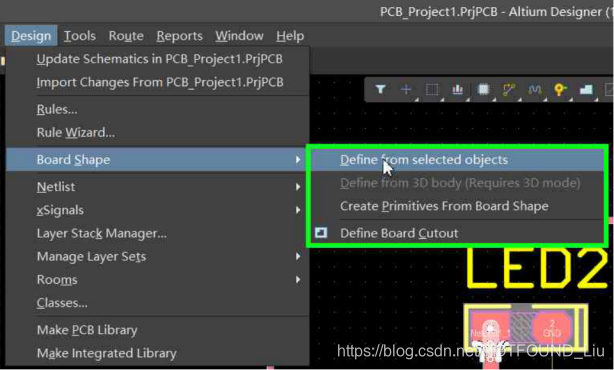Click the Manage Layer Sets label
Viewport: 614px width, 370px height.
[x=91, y=257]
